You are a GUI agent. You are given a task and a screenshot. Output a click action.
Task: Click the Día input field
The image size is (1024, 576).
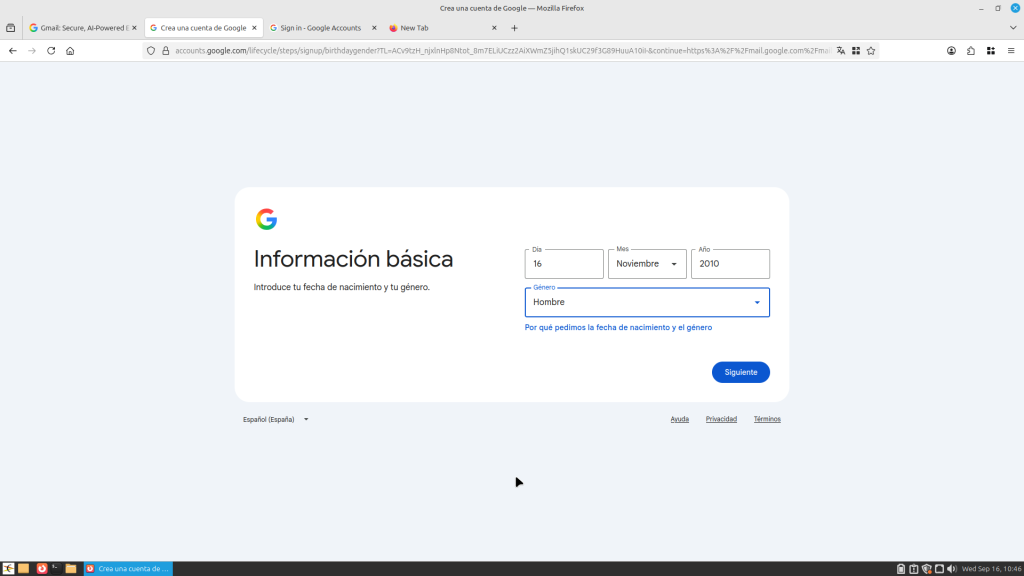click(x=564, y=264)
